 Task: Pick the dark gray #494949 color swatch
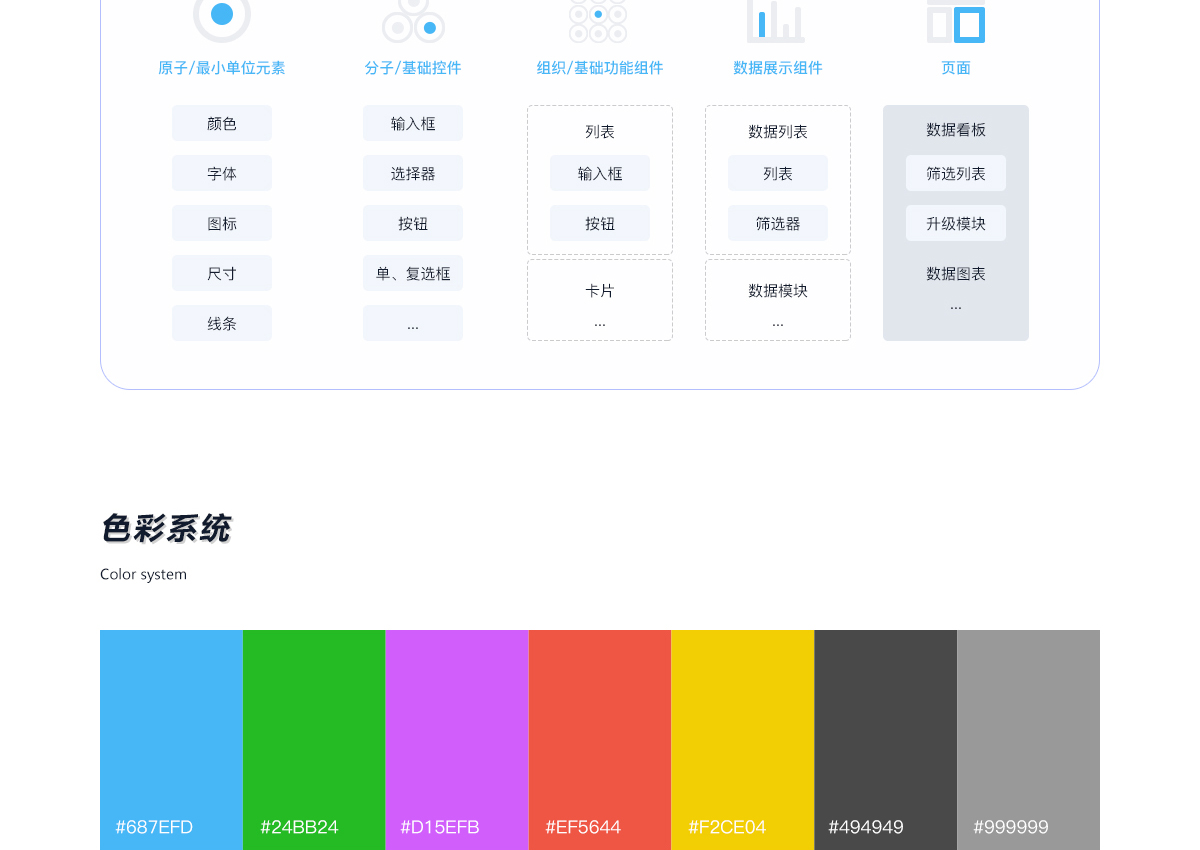pyautogui.click(x=886, y=740)
